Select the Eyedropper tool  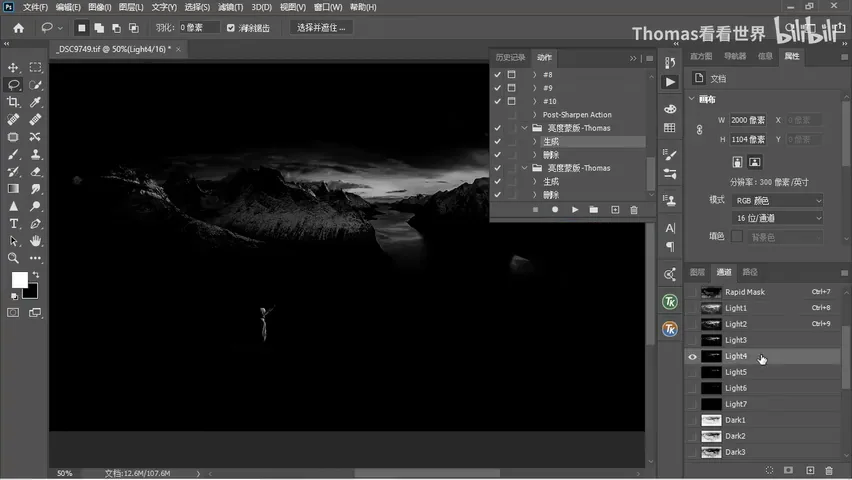[x=35, y=102]
